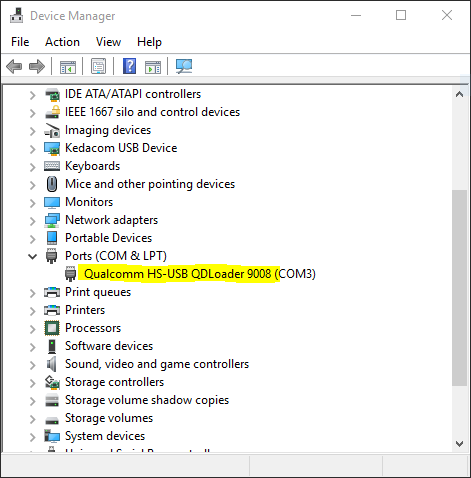The image size is (471, 478).
Task: Expand the Keyboards category
Action: (32, 167)
